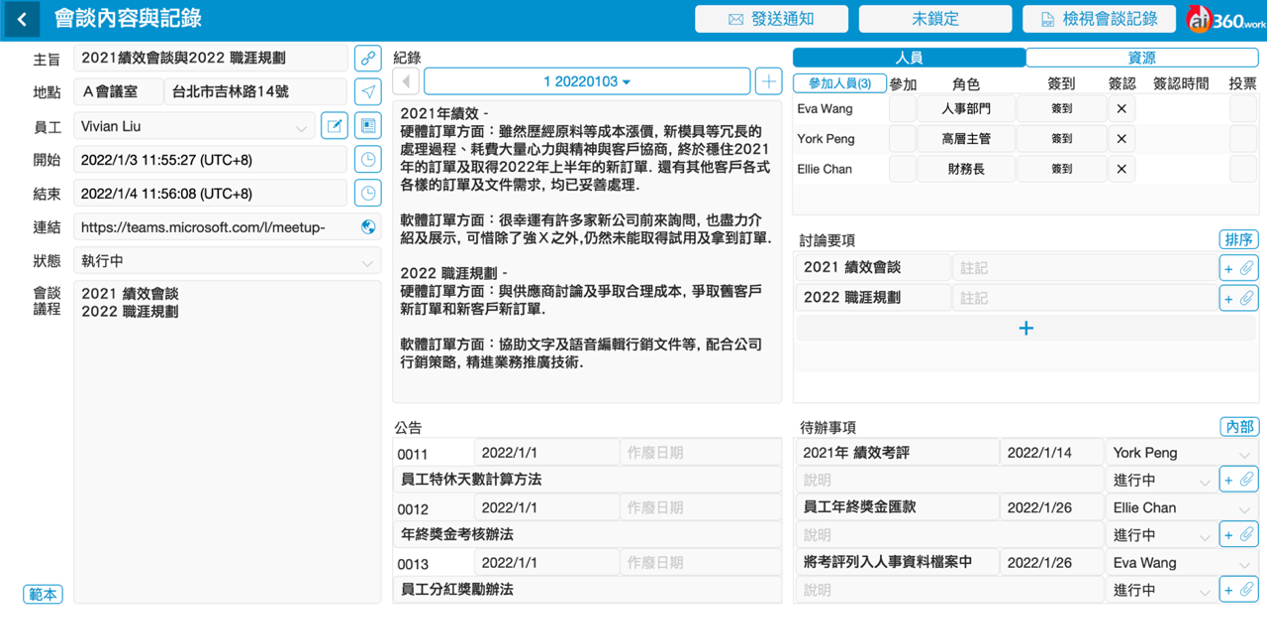The image size is (1271, 620).
Task: Toggle the 參加 checkbox for Eva Wang
Action: coord(902,109)
